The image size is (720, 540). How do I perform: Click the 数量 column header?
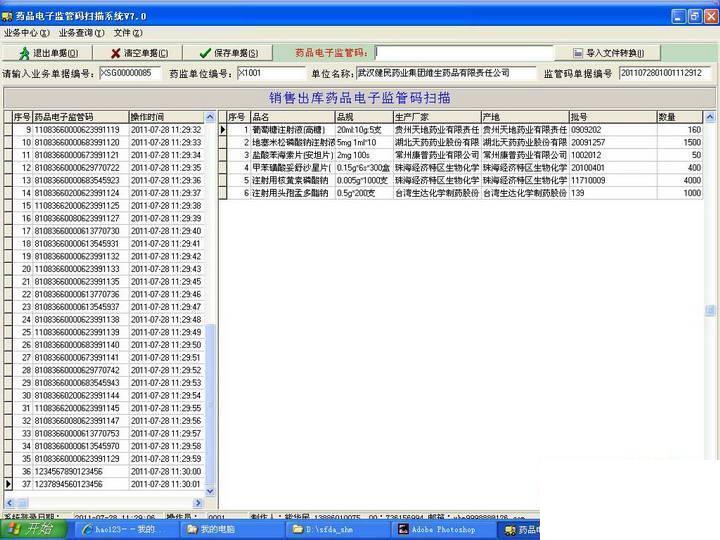(x=680, y=117)
